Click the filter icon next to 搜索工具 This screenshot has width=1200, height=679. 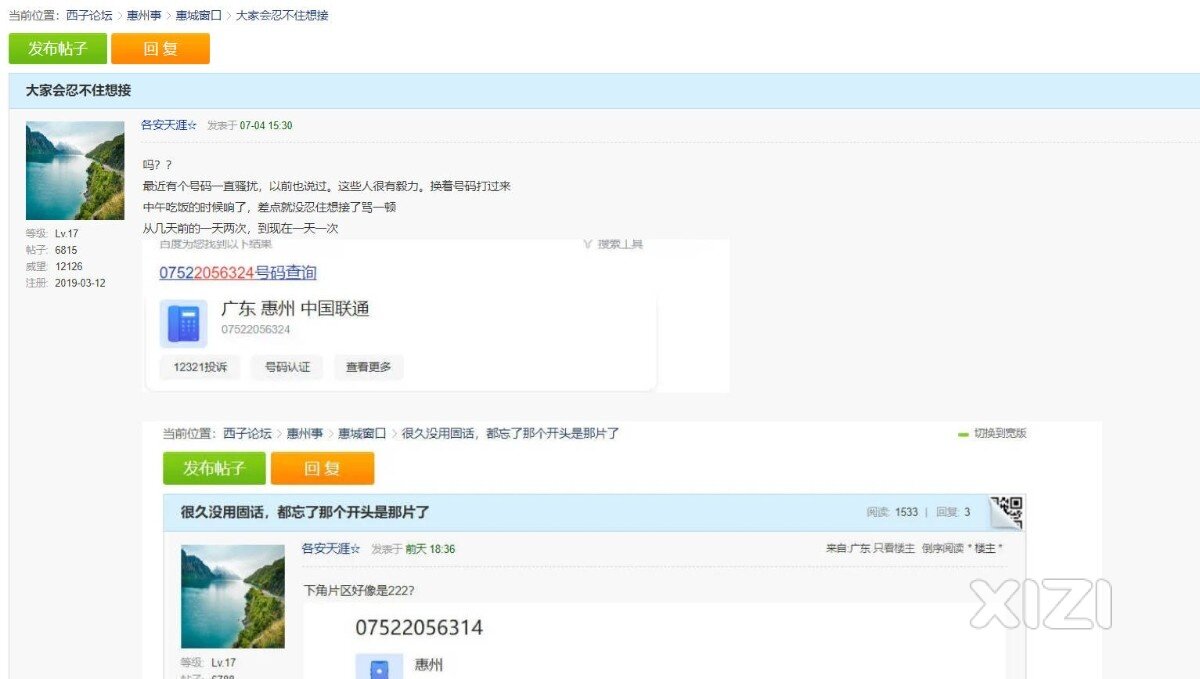[x=588, y=244]
